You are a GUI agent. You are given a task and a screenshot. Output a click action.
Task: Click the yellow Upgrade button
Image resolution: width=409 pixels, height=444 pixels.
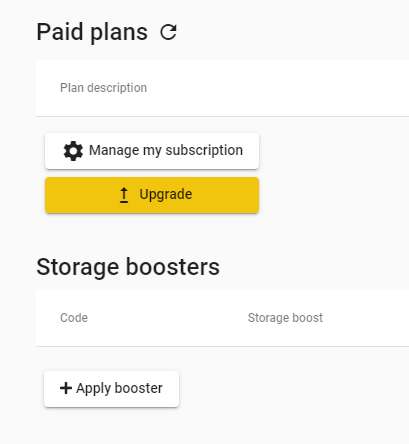152,195
